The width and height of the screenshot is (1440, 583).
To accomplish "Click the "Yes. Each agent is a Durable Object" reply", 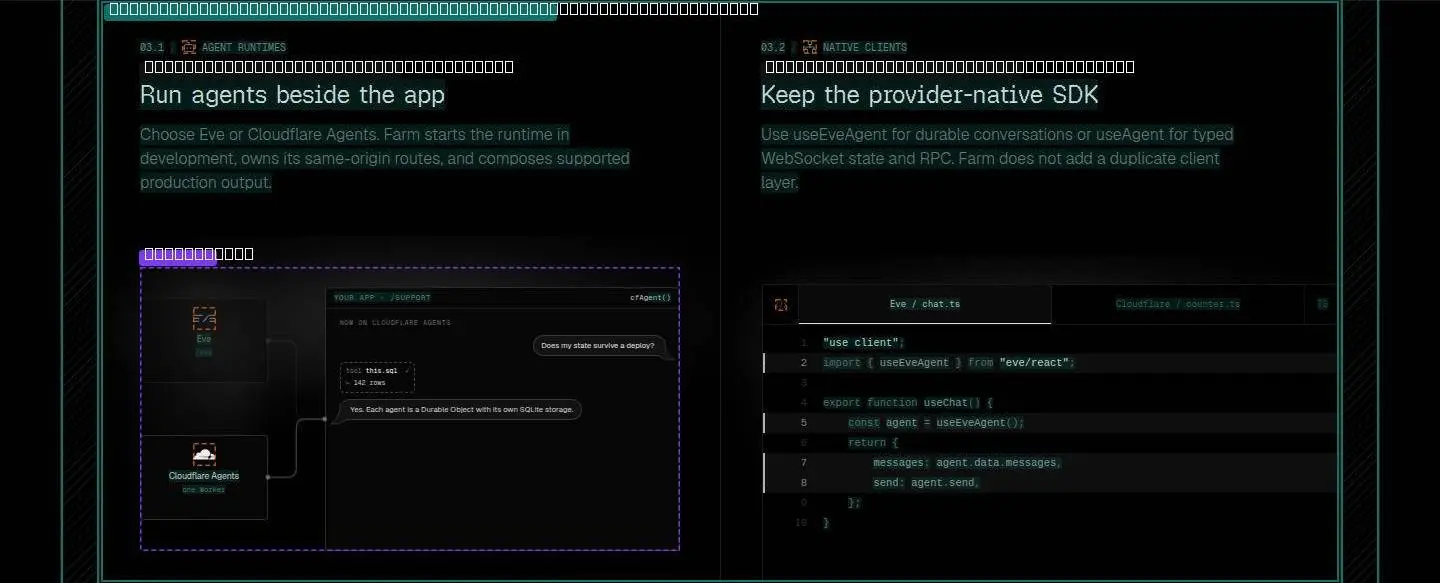I will (x=460, y=409).
